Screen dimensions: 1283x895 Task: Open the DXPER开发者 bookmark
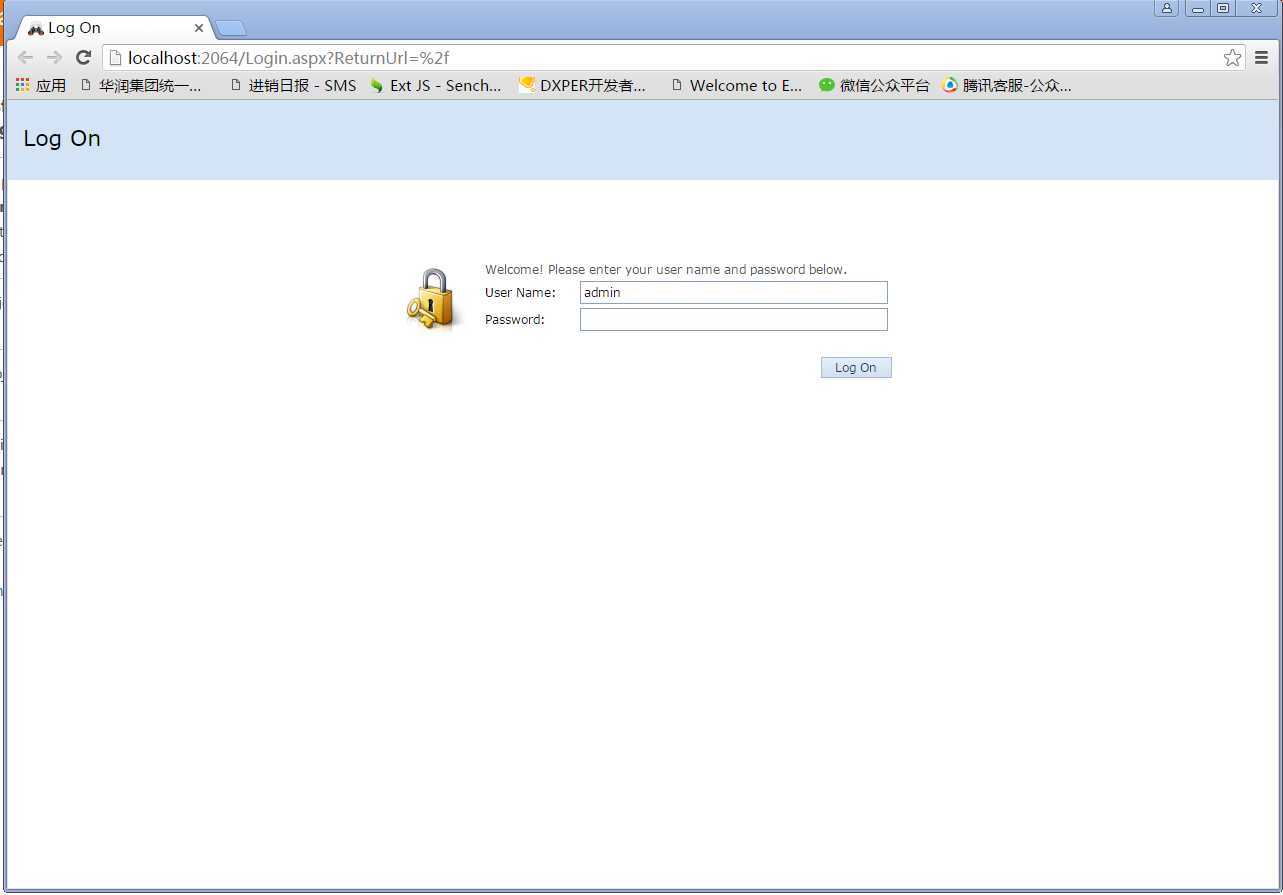[x=582, y=86]
